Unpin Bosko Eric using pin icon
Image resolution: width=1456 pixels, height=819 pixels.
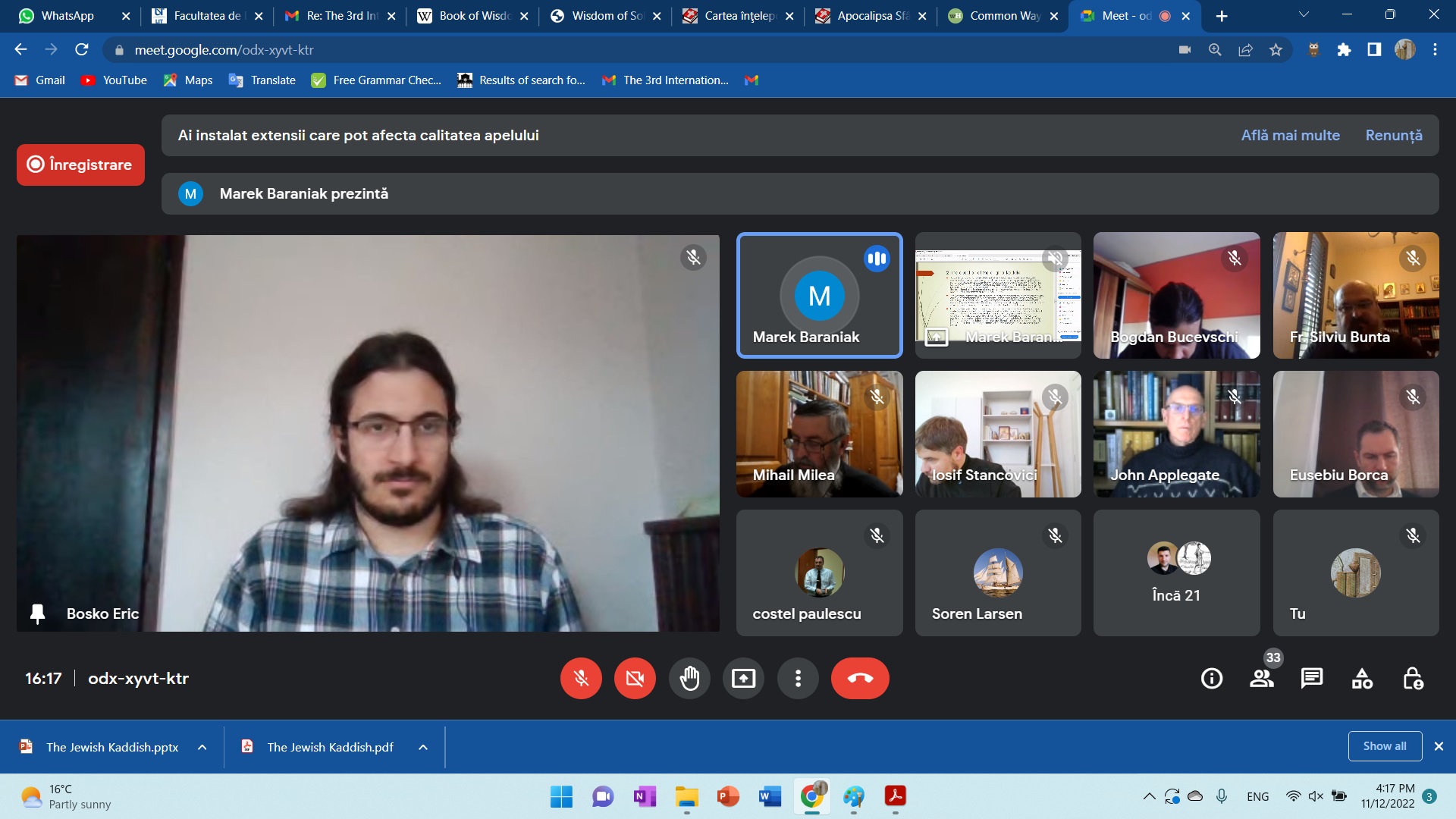(x=37, y=613)
